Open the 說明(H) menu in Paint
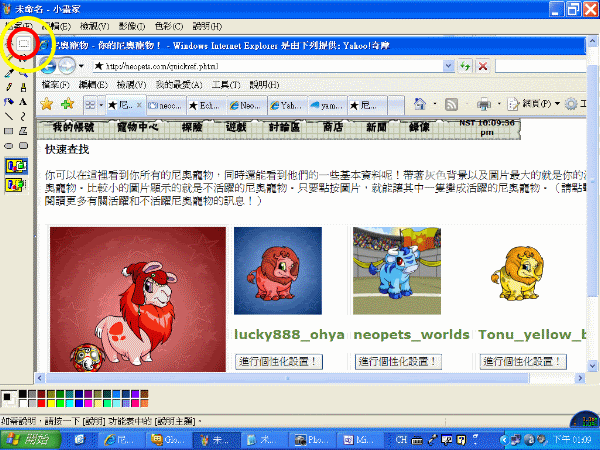This screenshot has height=450, width=600. click(x=207, y=26)
